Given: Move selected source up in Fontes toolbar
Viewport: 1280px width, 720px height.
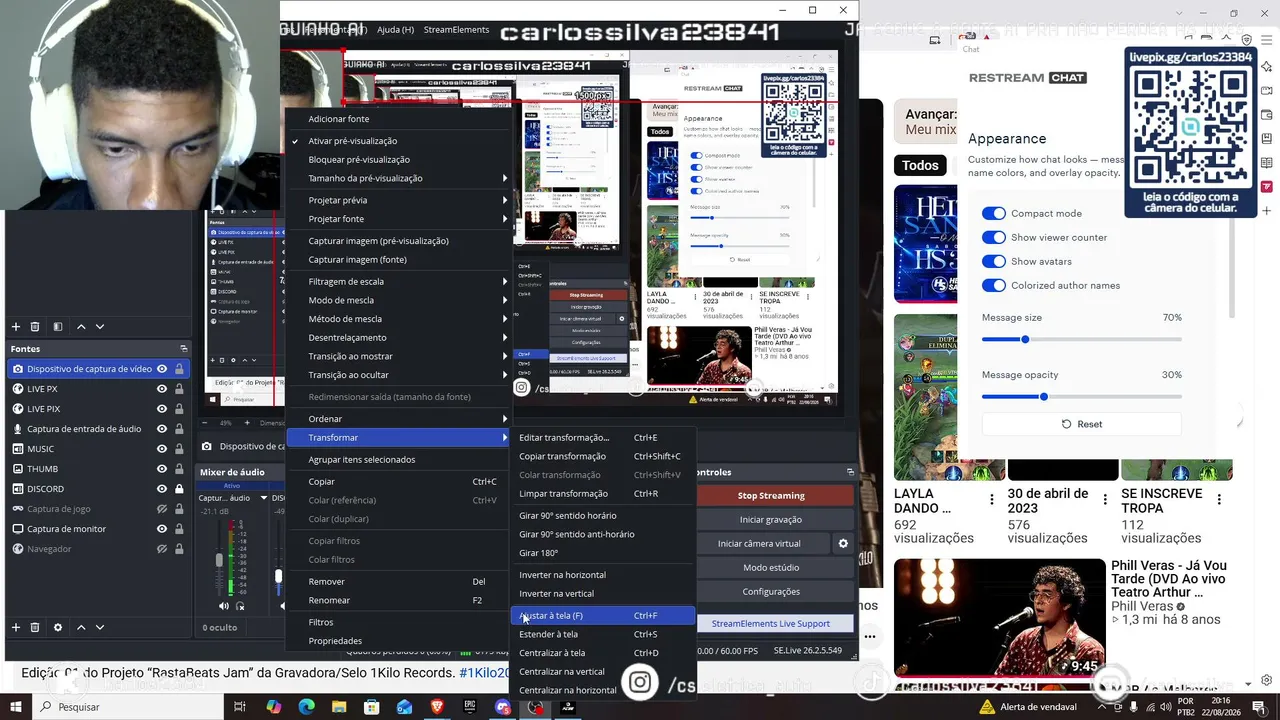Looking at the screenshot, I should point(81,627).
